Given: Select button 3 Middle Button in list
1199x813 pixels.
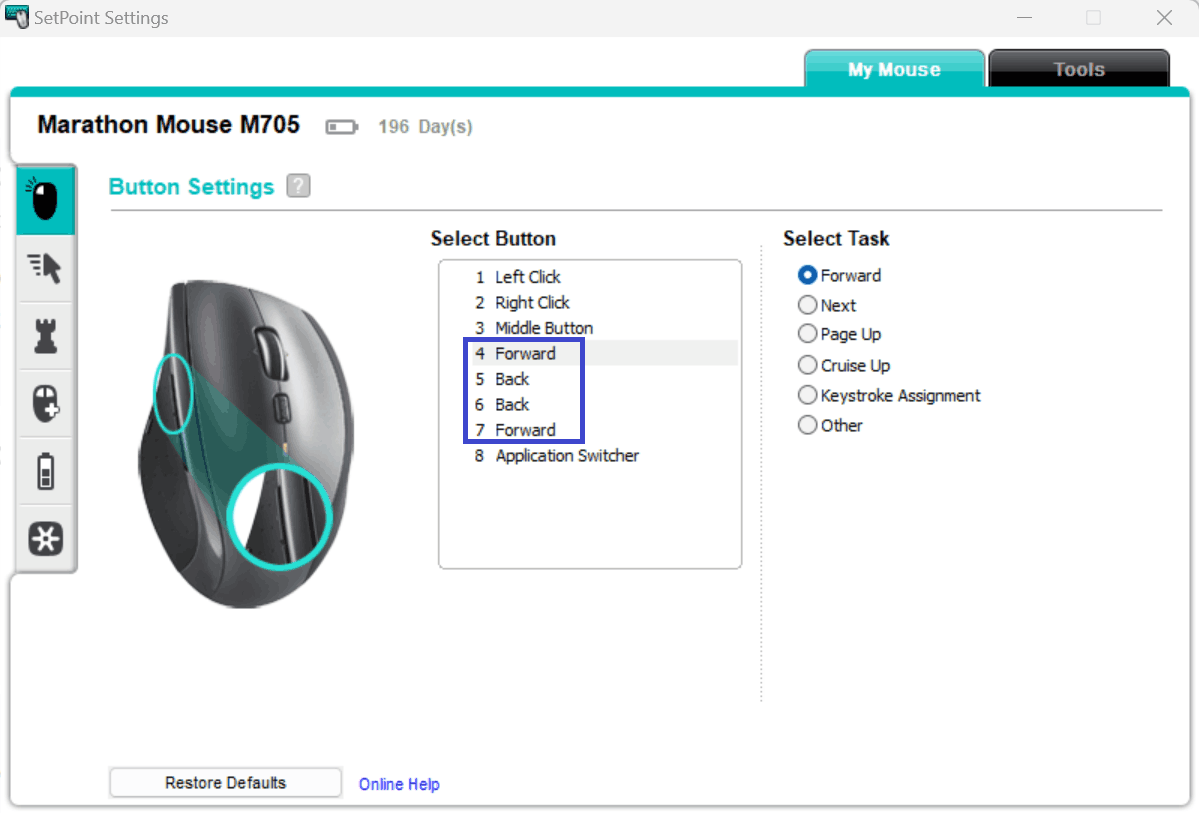Looking at the screenshot, I should pyautogui.click(x=590, y=327).
